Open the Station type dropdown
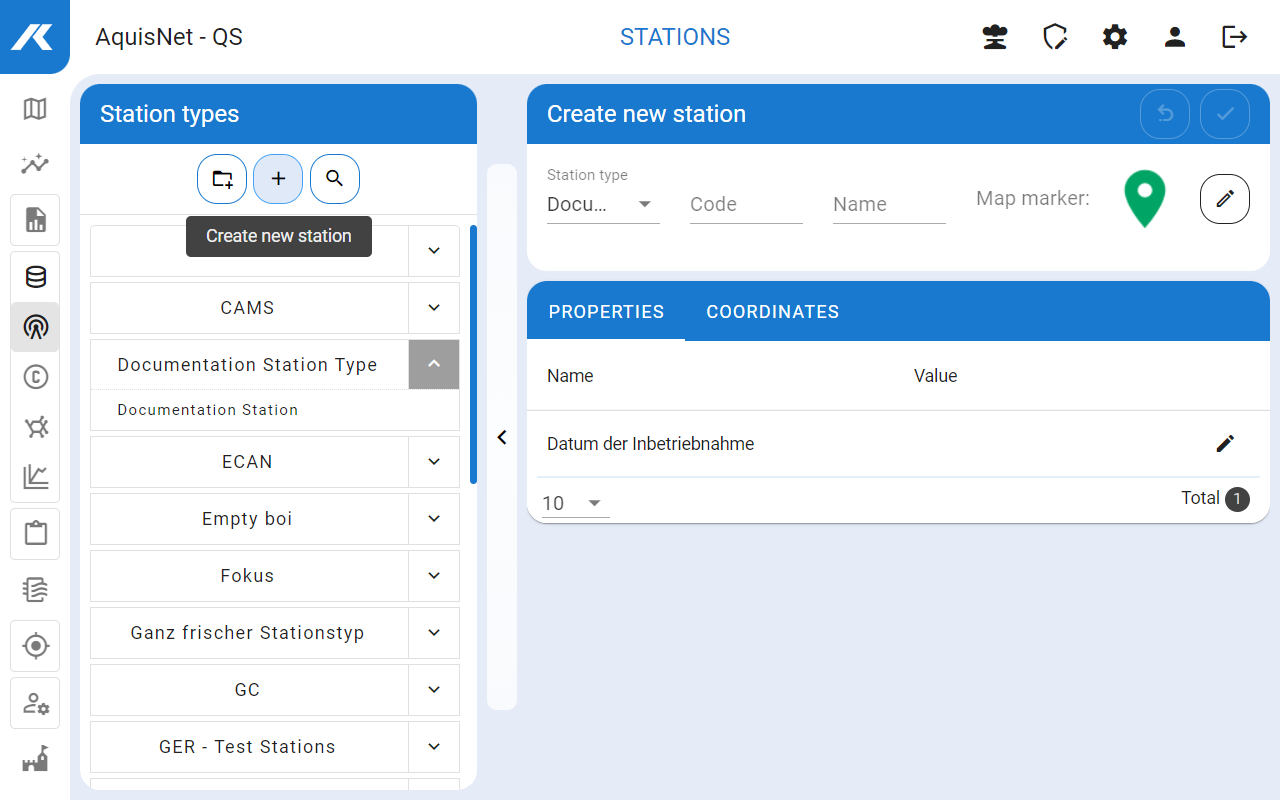 (x=602, y=205)
